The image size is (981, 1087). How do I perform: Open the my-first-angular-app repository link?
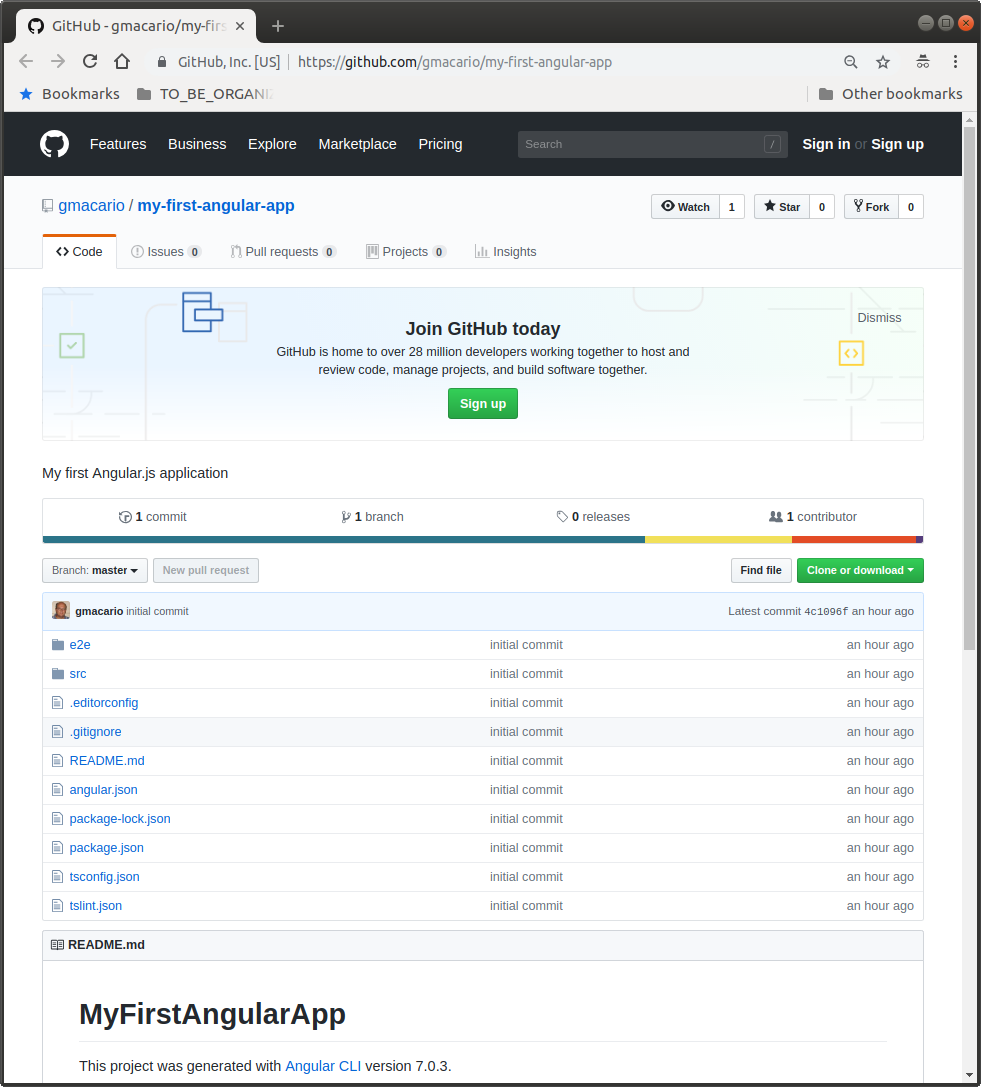(x=216, y=206)
